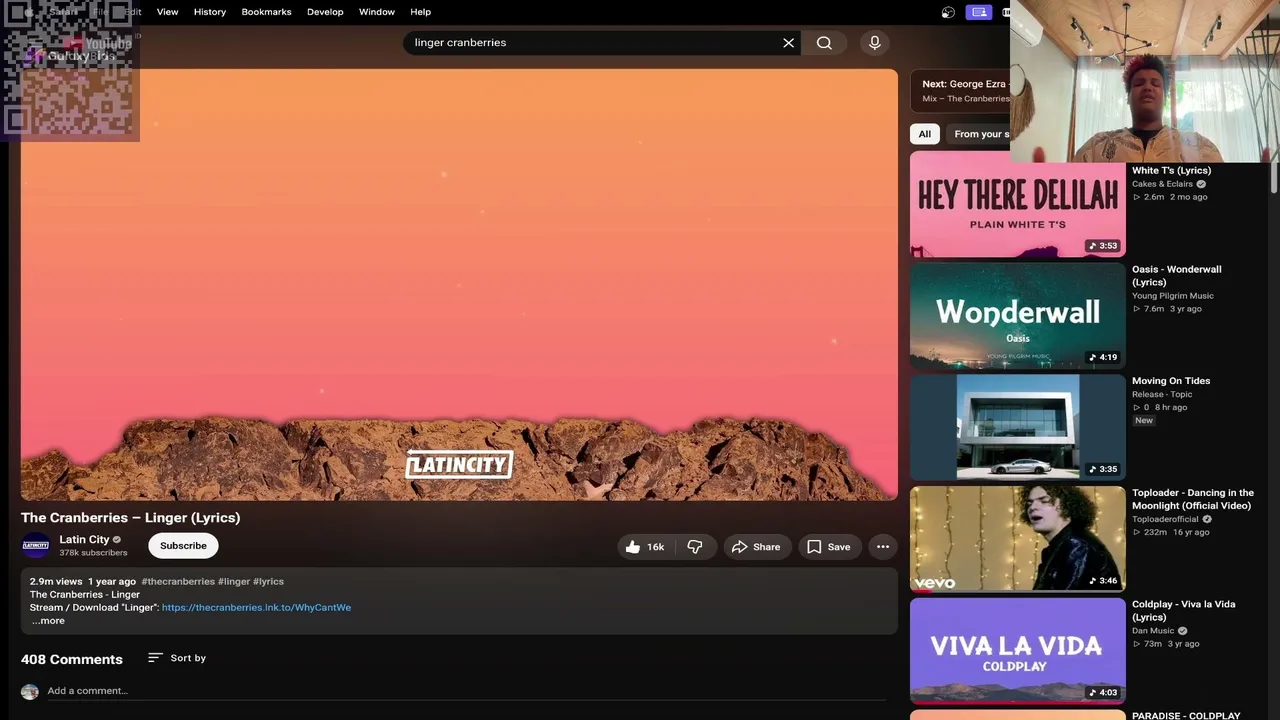The image size is (1280, 720).
Task: Click the #thecranberries hashtag
Action: [178, 582]
